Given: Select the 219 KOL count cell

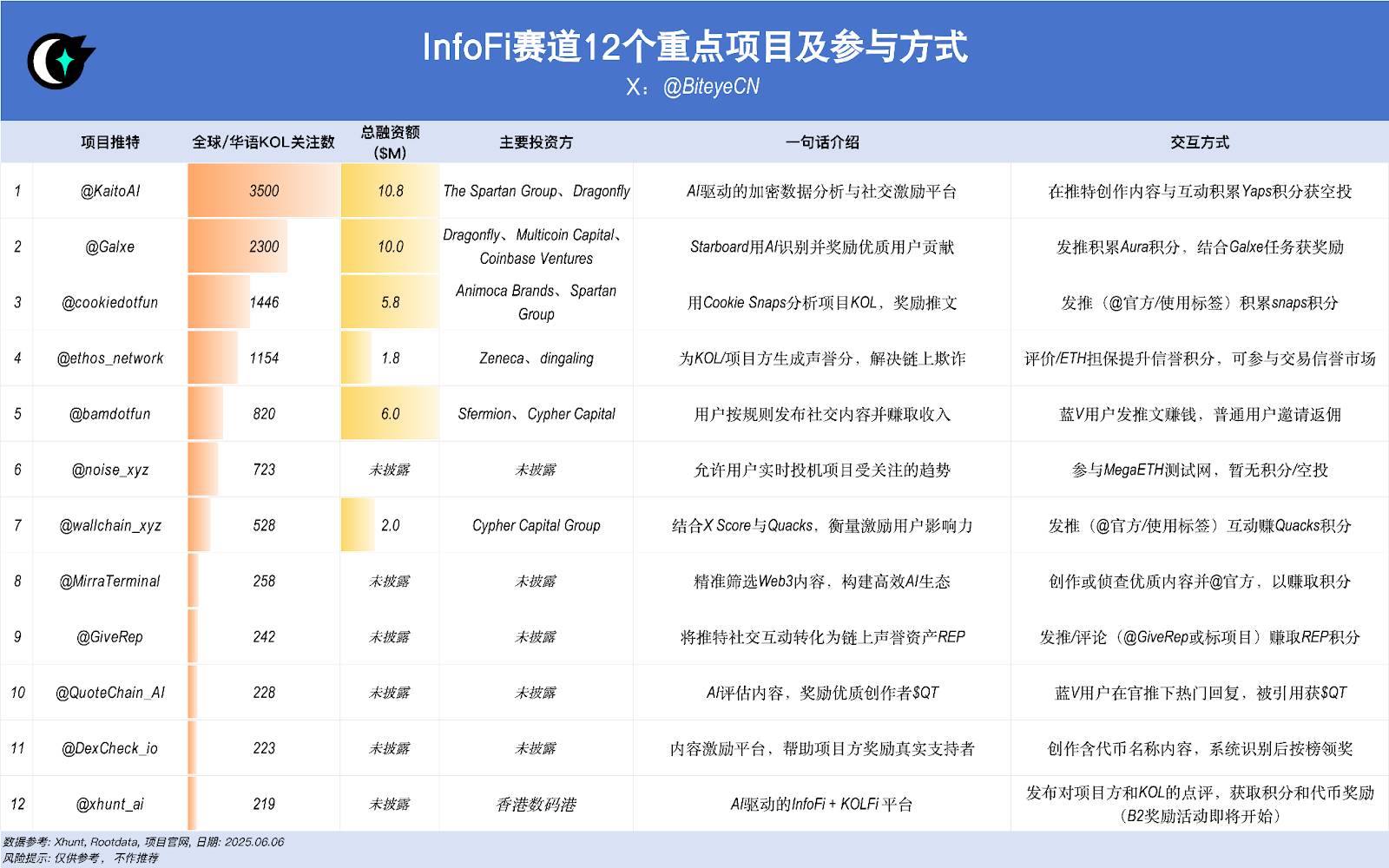Looking at the screenshot, I should coord(264,804).
